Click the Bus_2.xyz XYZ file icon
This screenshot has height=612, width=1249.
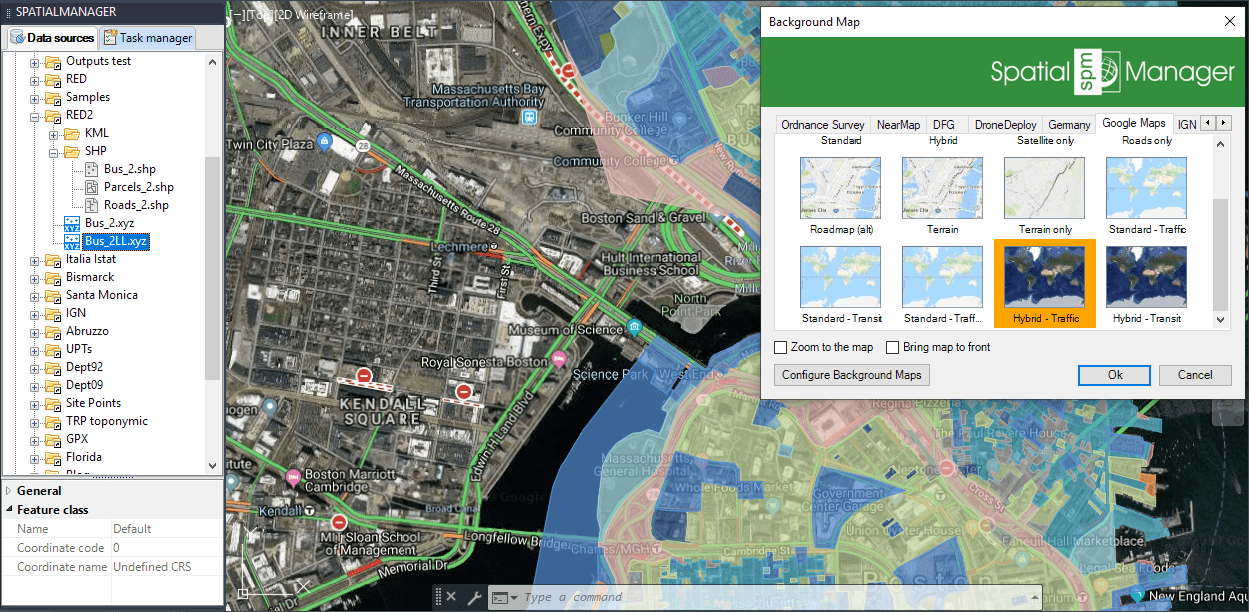[x=72, y=223]
